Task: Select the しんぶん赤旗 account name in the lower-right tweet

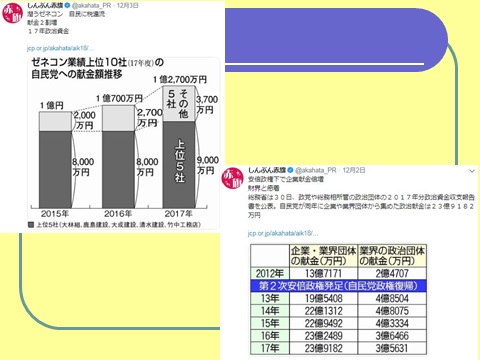Action: pos(267,170)
